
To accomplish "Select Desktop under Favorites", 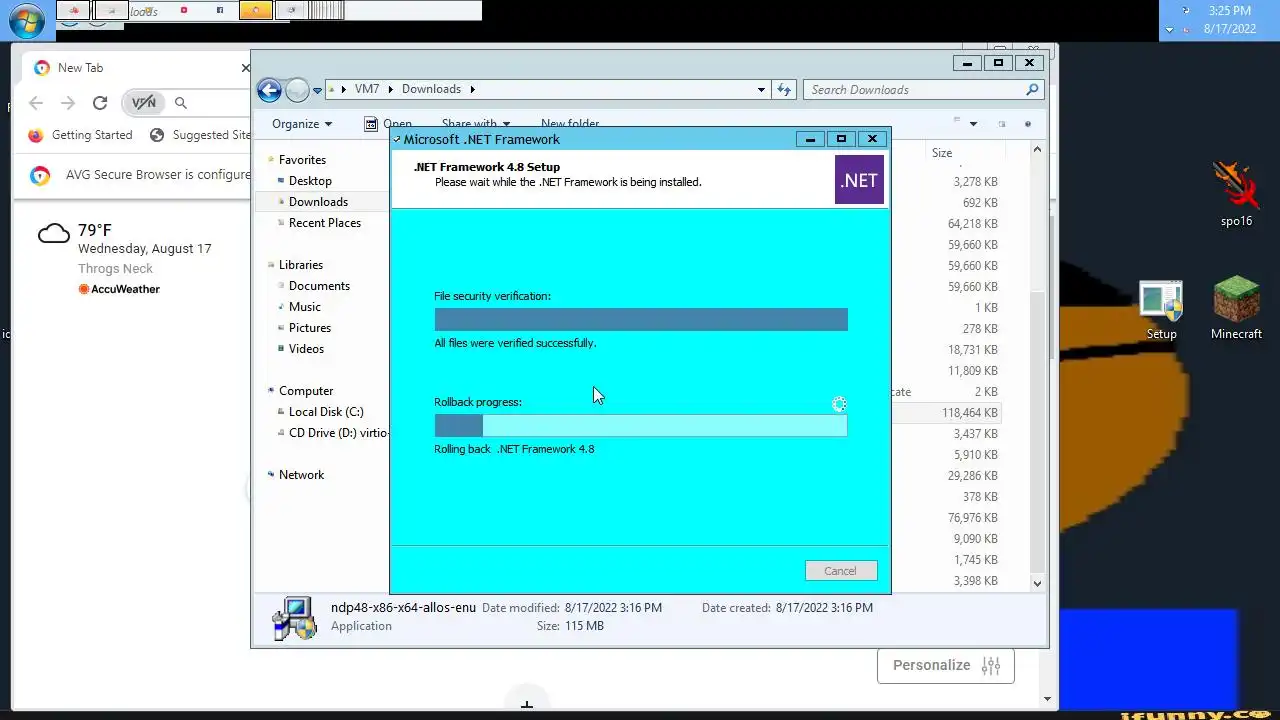I will (x=310, y=181).
